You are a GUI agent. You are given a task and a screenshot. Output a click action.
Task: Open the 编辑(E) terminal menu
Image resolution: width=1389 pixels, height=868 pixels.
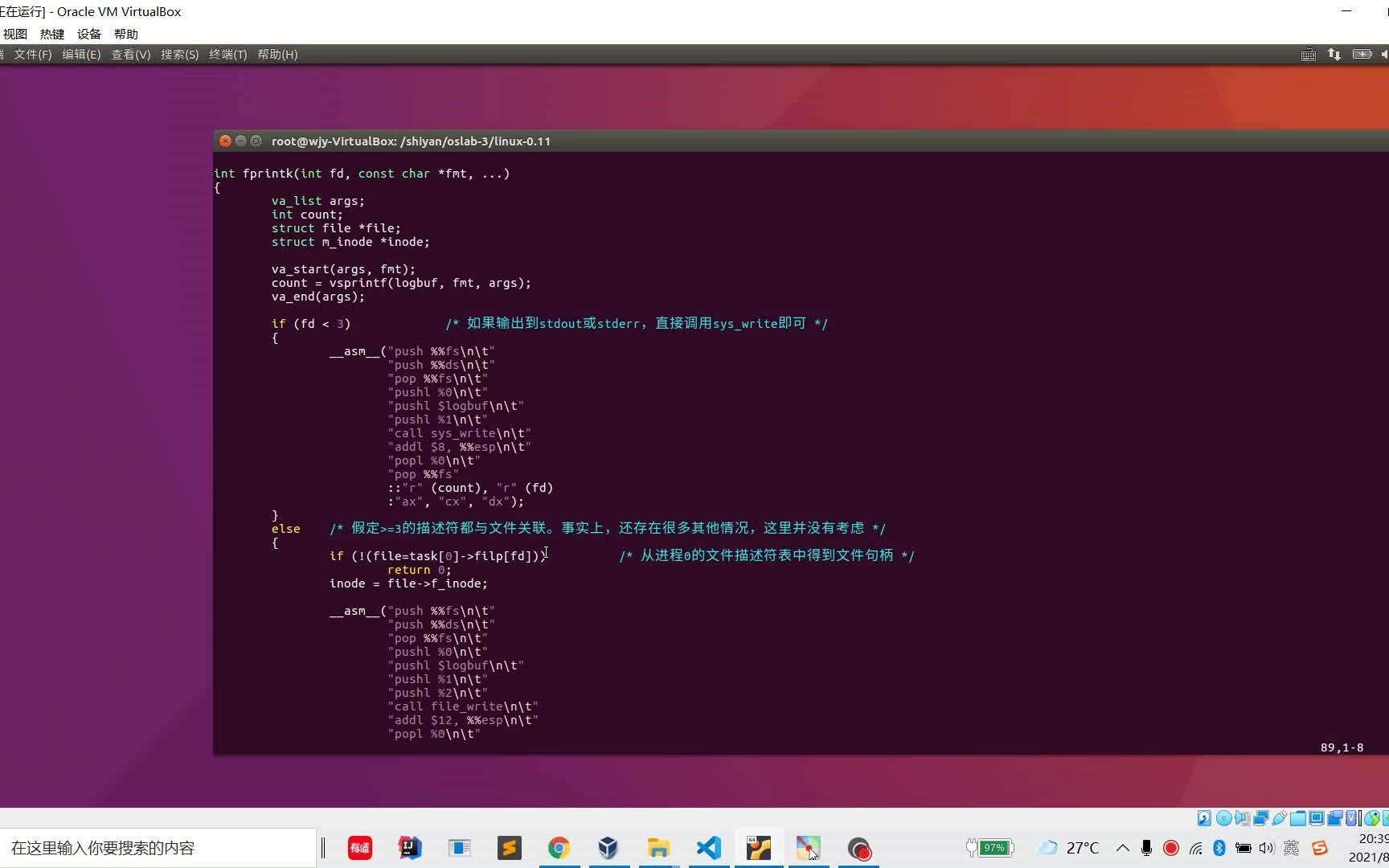81,55
